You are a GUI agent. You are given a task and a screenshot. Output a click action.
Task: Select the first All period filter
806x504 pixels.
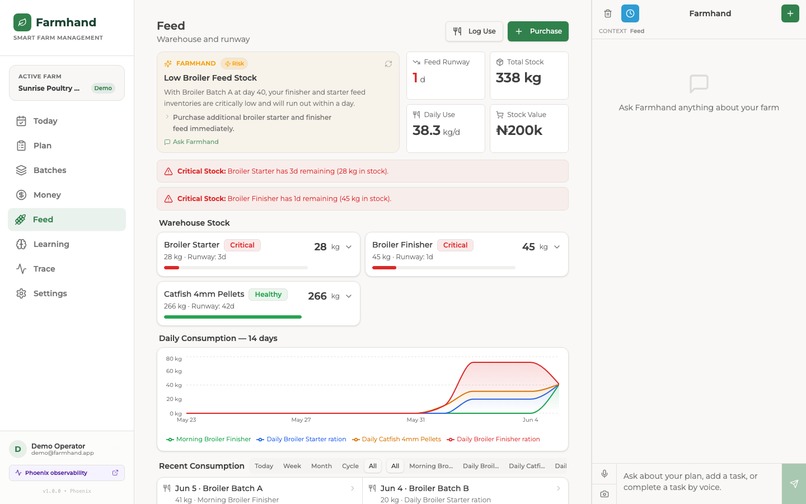click(373, 466)
